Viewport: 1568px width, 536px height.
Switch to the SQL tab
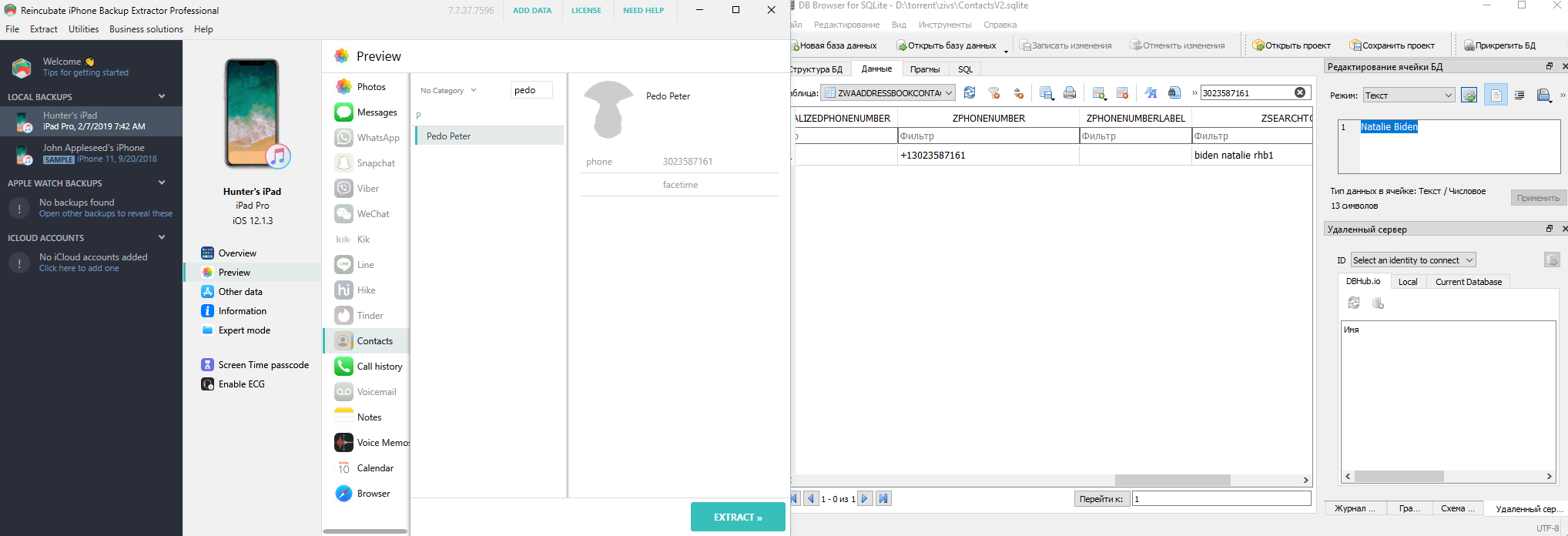click(x=965, y=69)
